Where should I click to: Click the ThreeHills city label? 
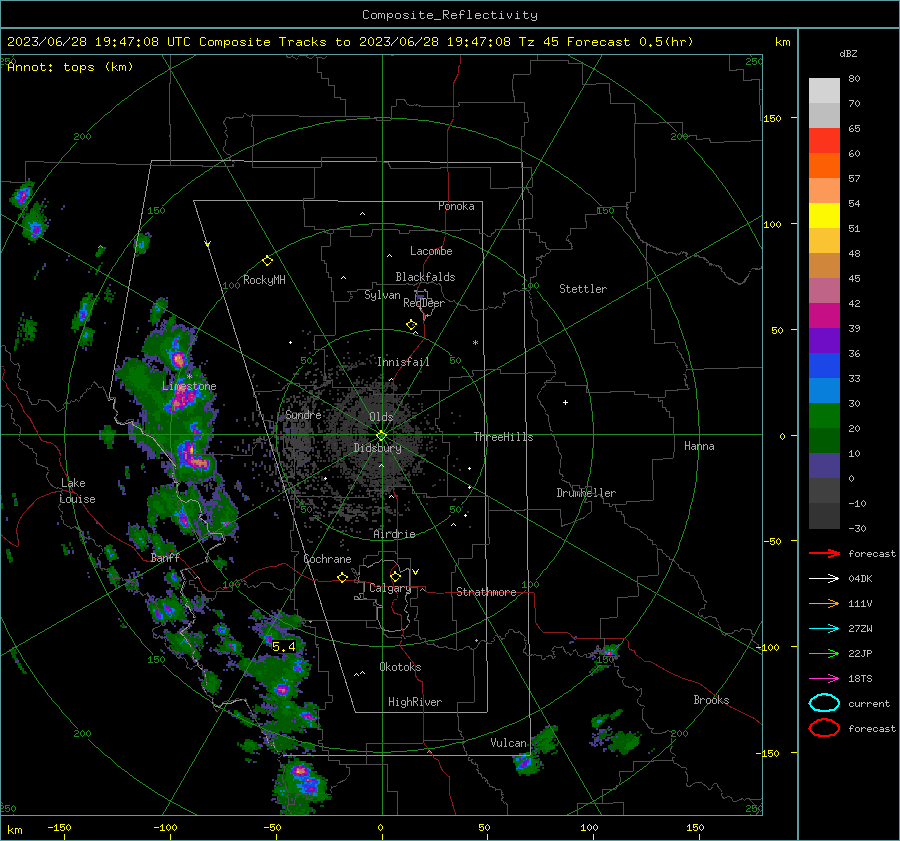pyautogui.click(x=503, y=437)
